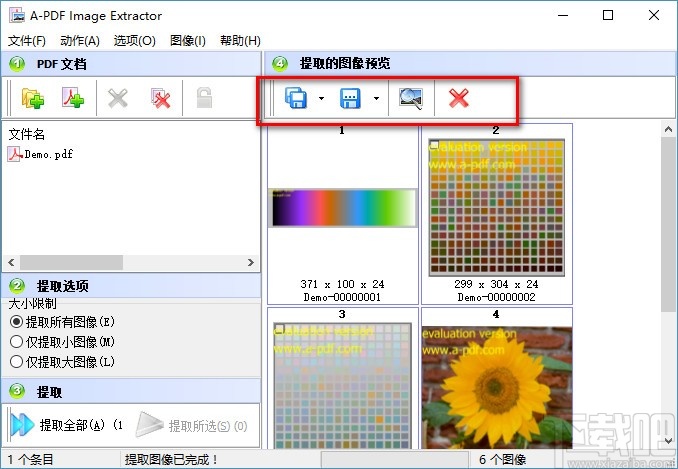Click the 提取图像已完成 status text
The height and width of the screenshot is (469, 678).
[x=171, y=459]
